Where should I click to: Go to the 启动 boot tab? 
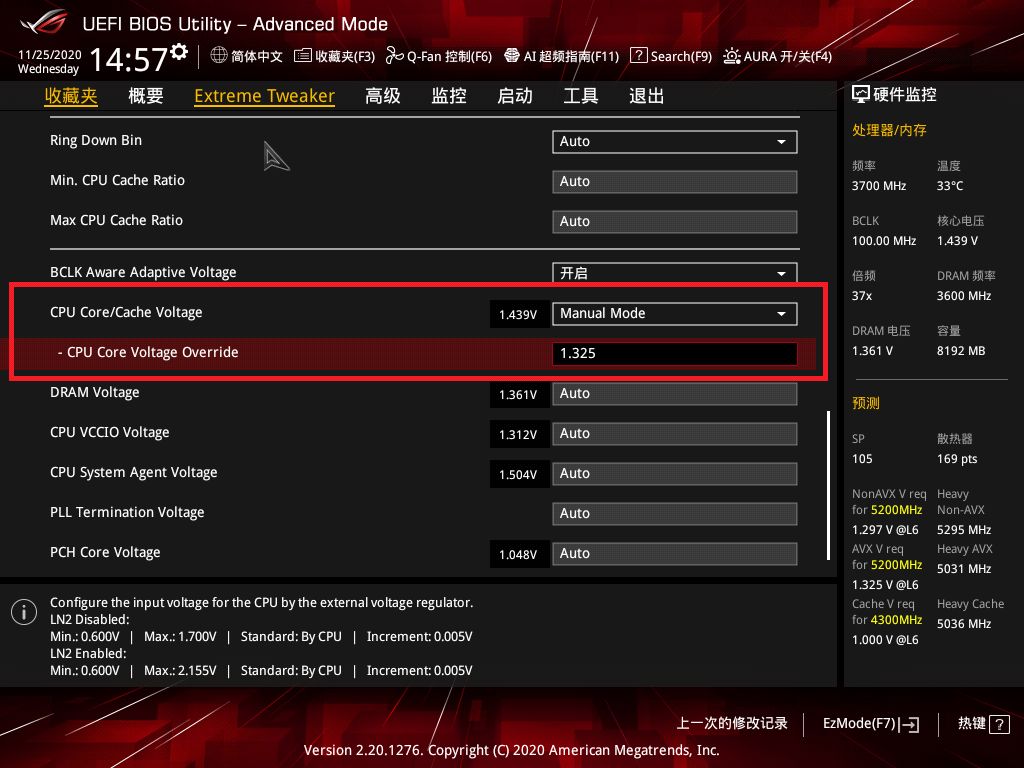[x=515, y=96]
